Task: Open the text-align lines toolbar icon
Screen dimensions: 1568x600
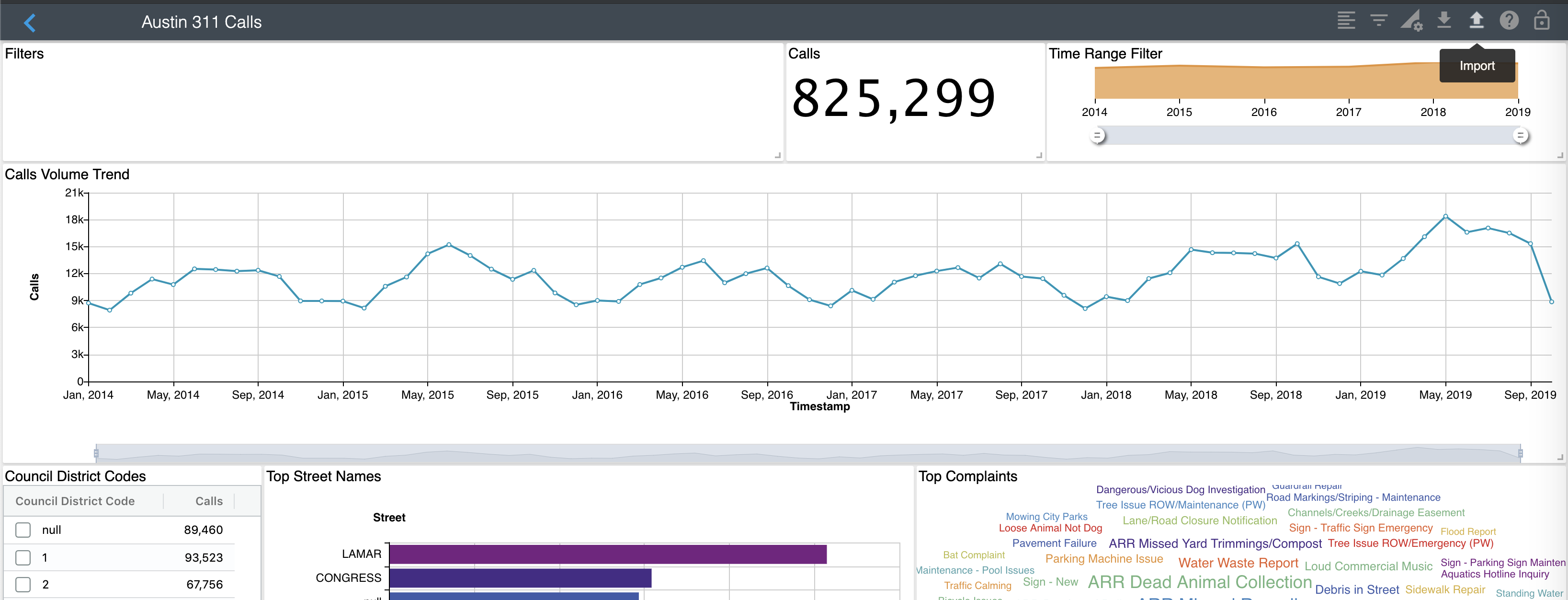Action: (1346, 21)
